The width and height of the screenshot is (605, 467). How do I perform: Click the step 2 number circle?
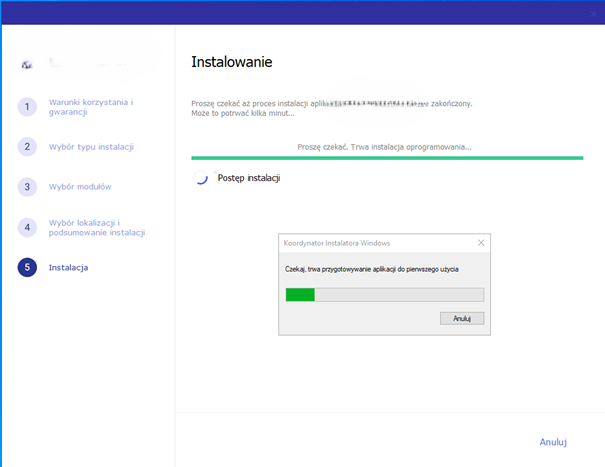pyautogui.click(x=28, y=147)
